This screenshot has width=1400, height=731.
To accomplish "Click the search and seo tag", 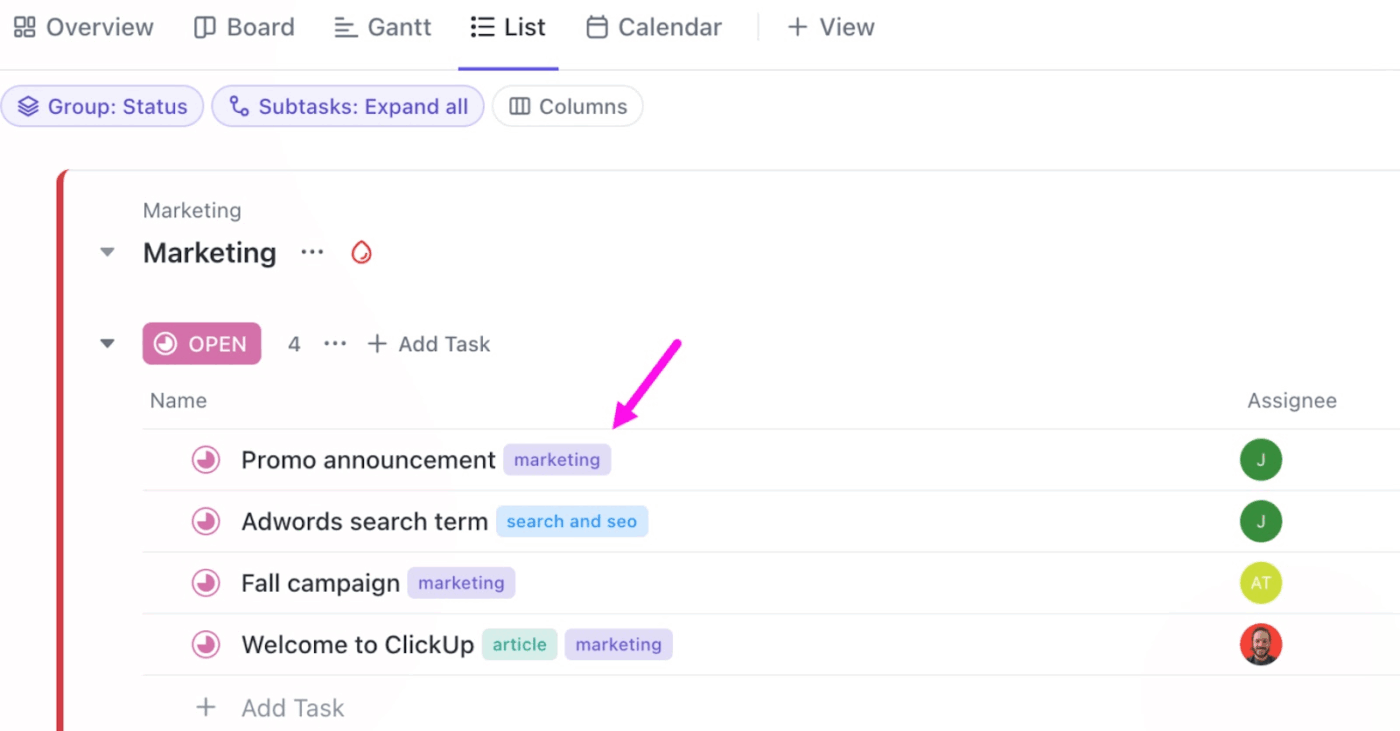I will [572, 522].
